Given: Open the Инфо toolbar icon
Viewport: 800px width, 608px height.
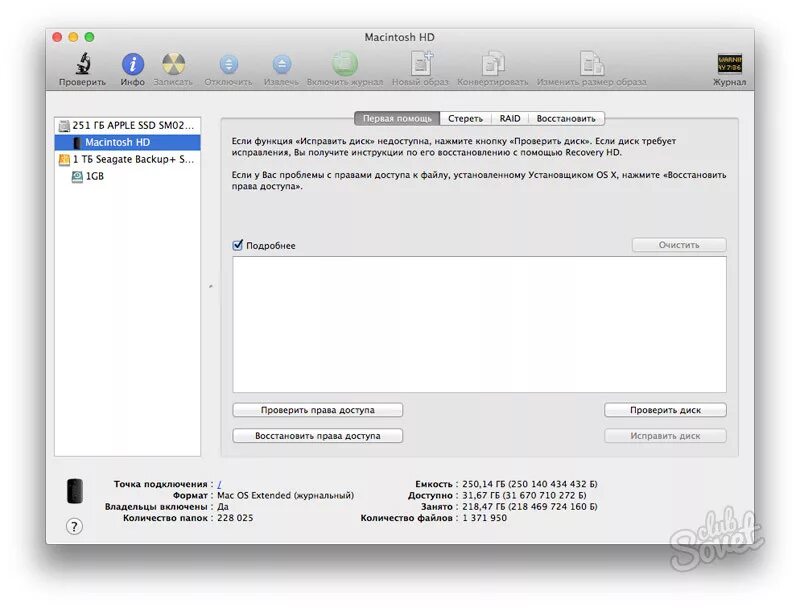Looking at the screenshot, I should coord(133,64).
